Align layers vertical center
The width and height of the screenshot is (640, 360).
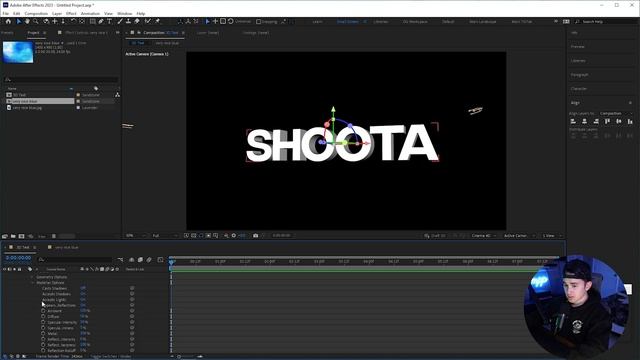coord(619,121)
